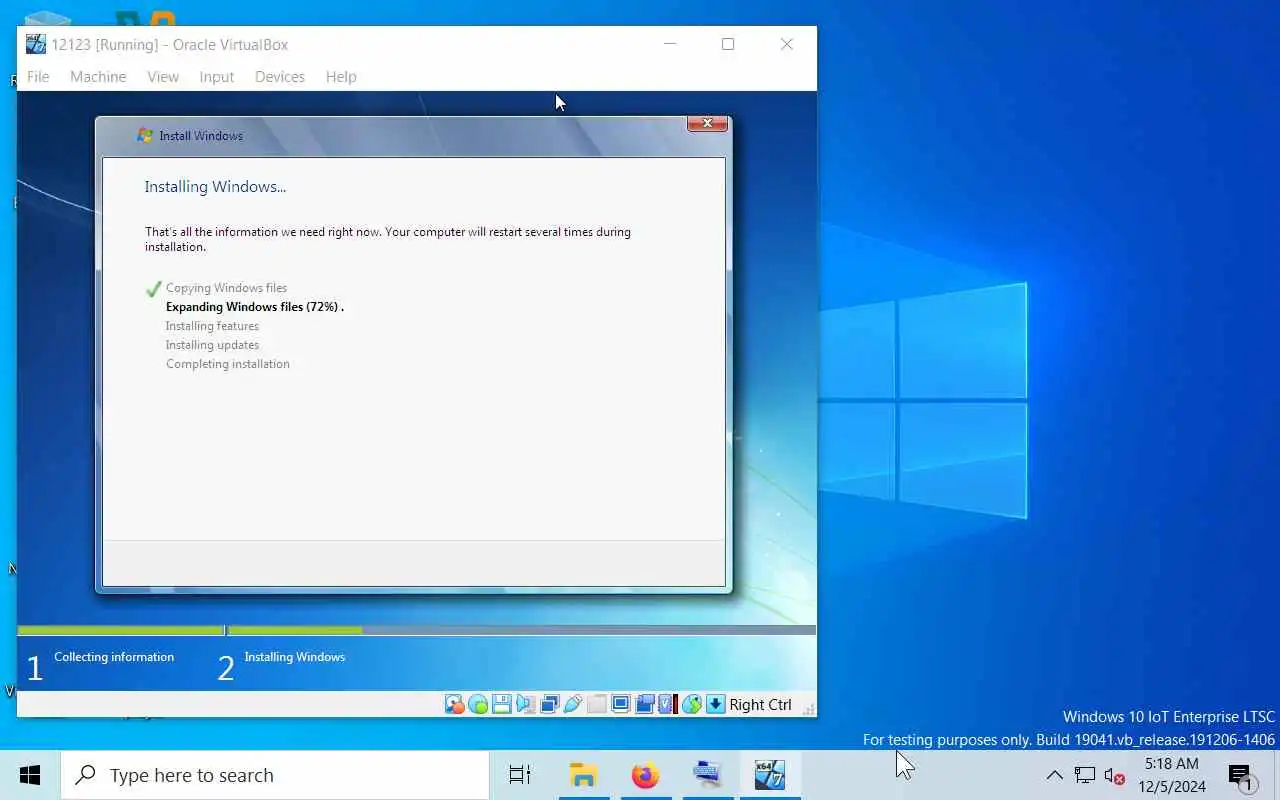Screen dimensions: 1280x800
Task: Minimize the Oracle VirtualBox window
Action: pos(670,44)
